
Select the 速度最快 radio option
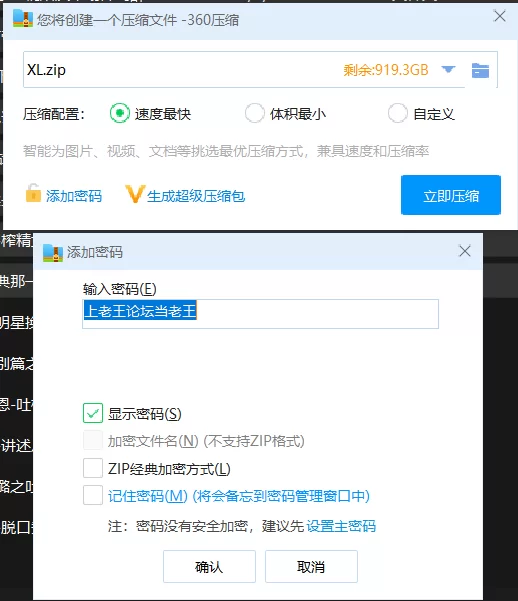coord(120,113)
